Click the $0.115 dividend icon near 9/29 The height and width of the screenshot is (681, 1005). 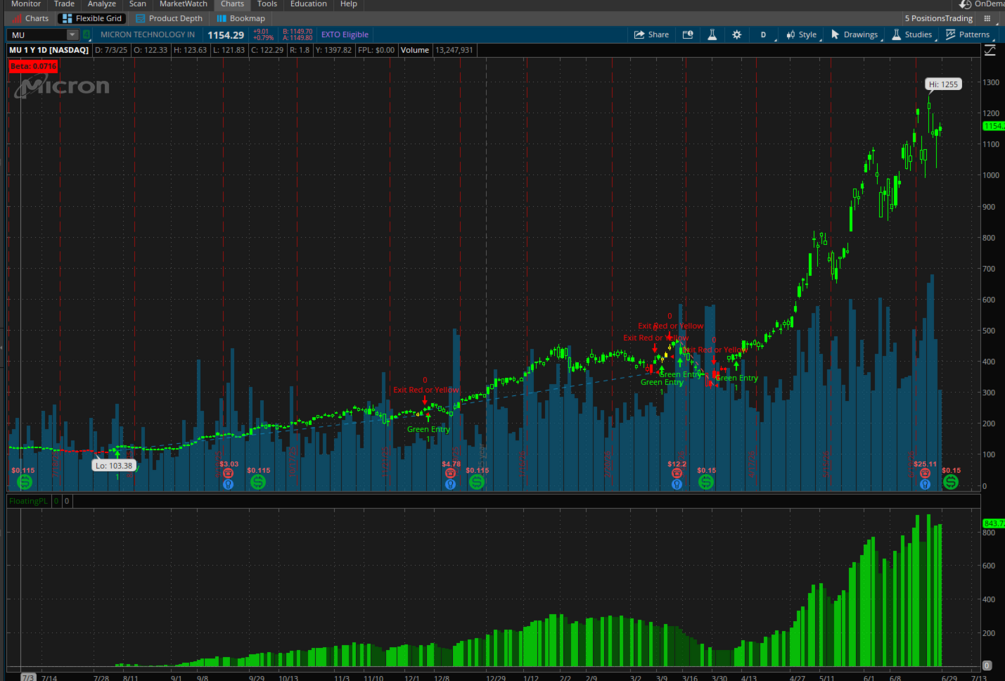258,482
